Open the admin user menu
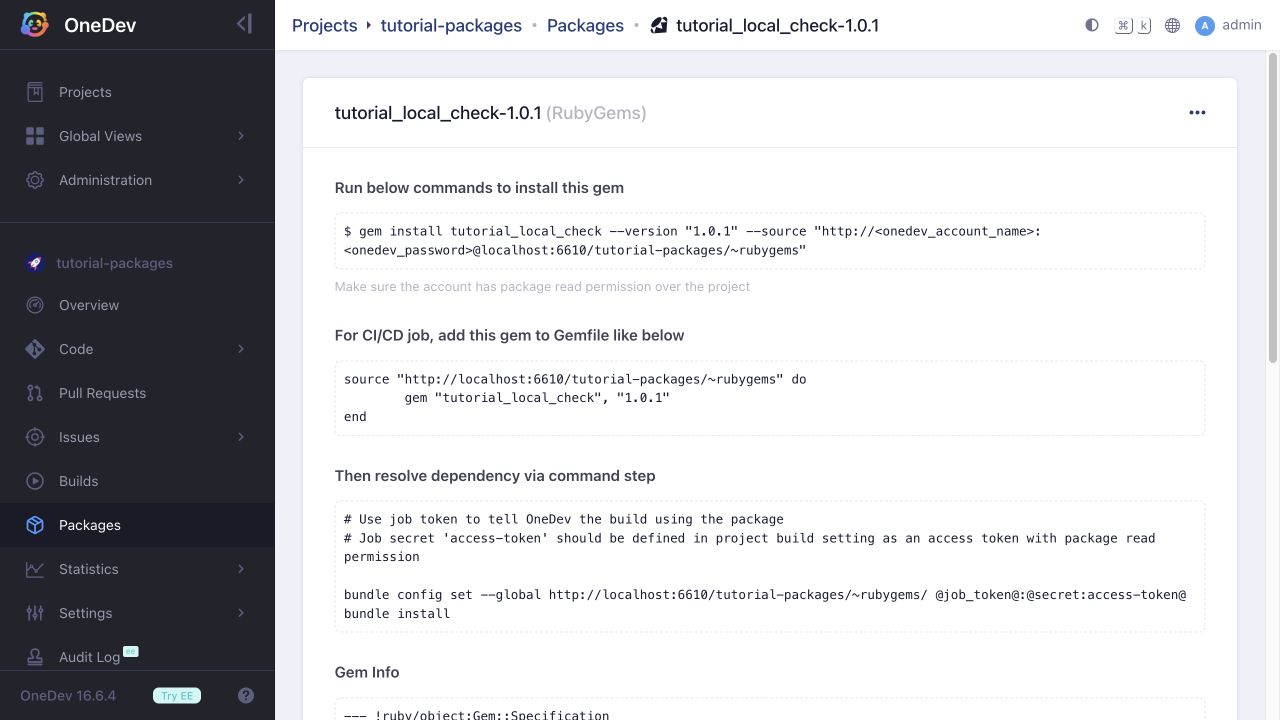The width and height of the screenshot is (1280, 720). point(1228,25)
